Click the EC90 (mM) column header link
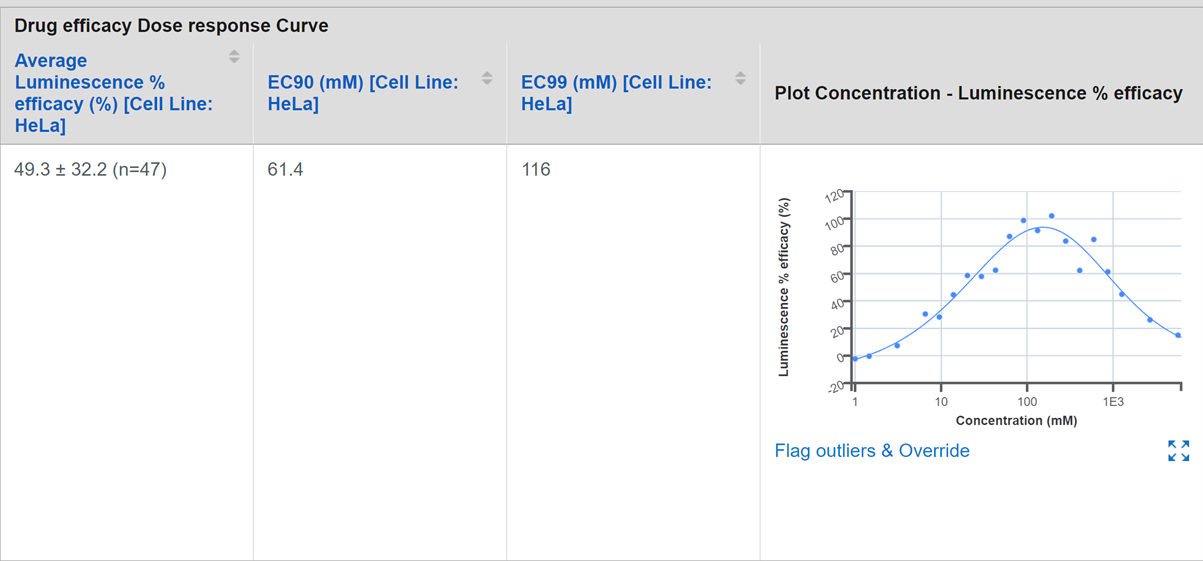The image size is (1203, 561). click(363, 93)
